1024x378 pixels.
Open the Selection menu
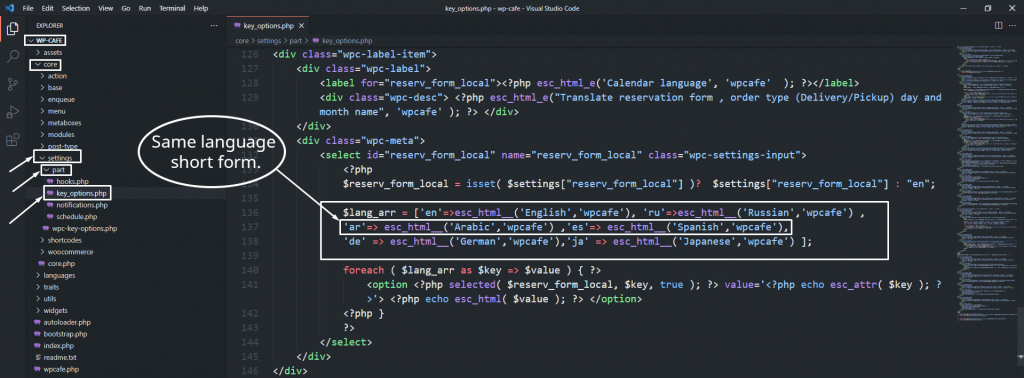pyautogui.click(x=76, y=8)
